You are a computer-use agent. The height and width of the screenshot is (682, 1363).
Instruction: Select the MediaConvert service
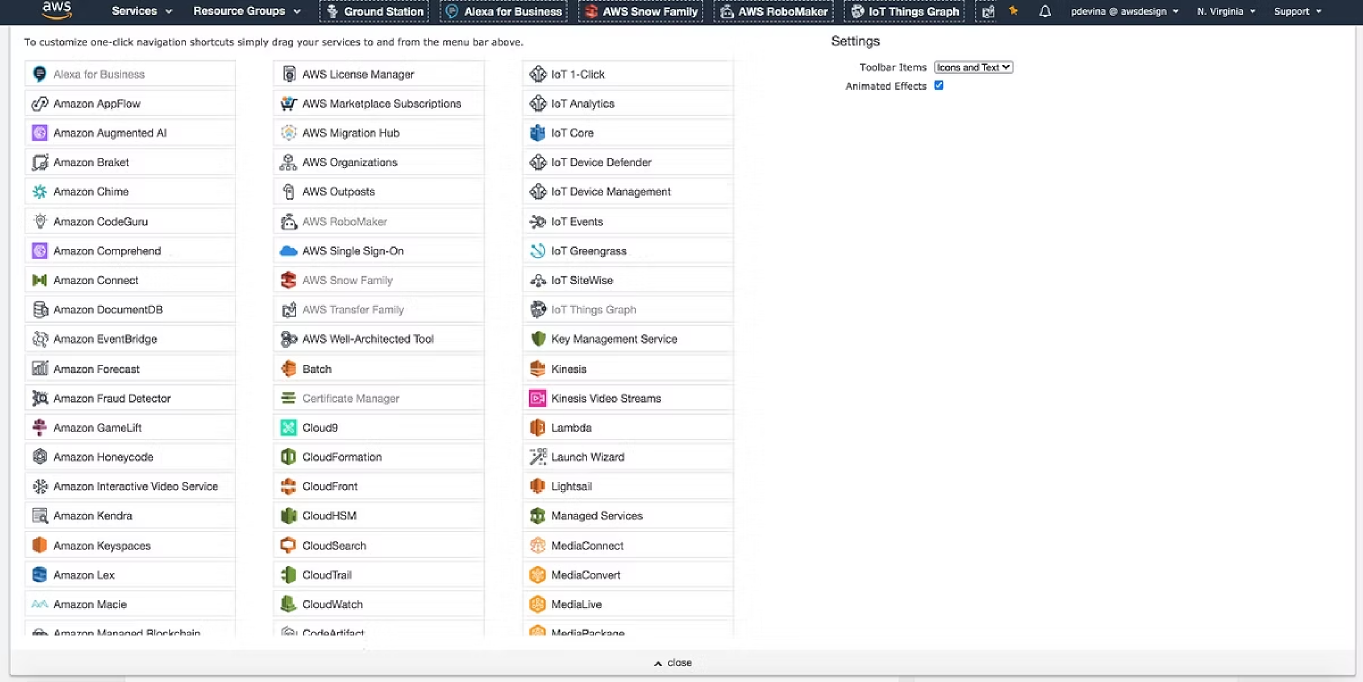point(628,575)
